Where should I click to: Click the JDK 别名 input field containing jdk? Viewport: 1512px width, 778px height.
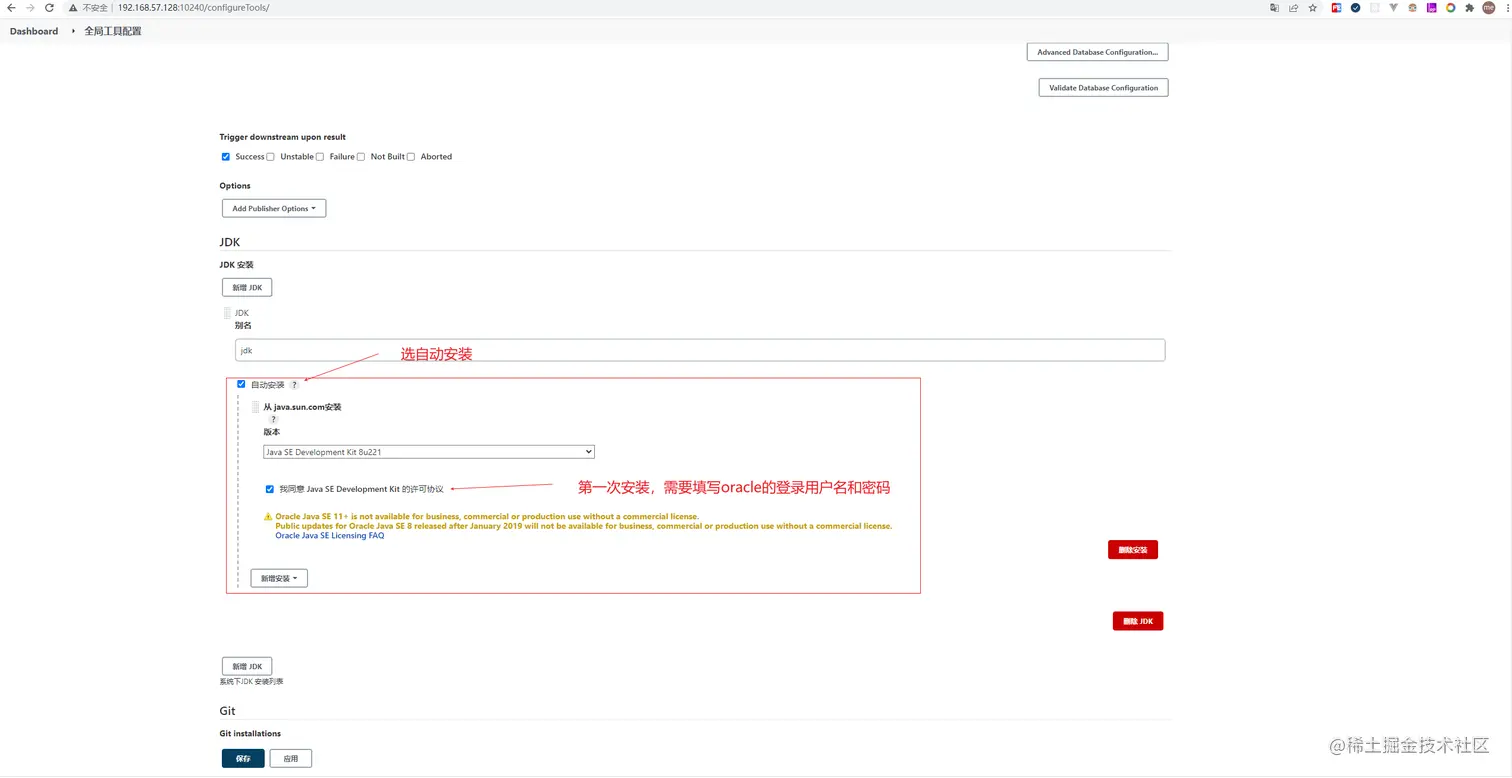tap(700, 350)
